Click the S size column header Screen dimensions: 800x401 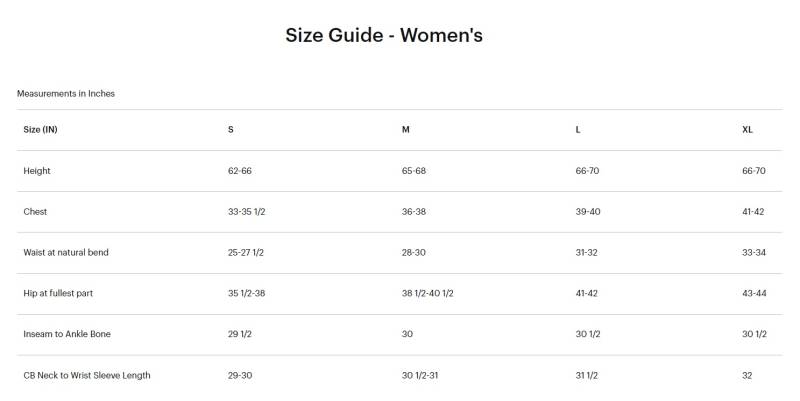231,130
